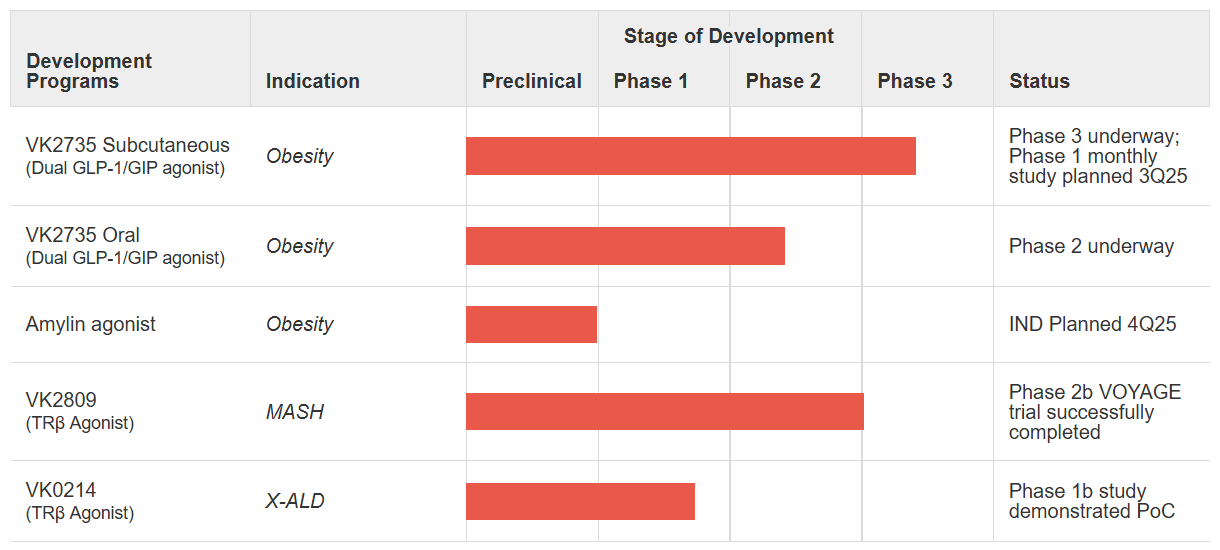Click the VK2735 Oral progress bar

625,246
